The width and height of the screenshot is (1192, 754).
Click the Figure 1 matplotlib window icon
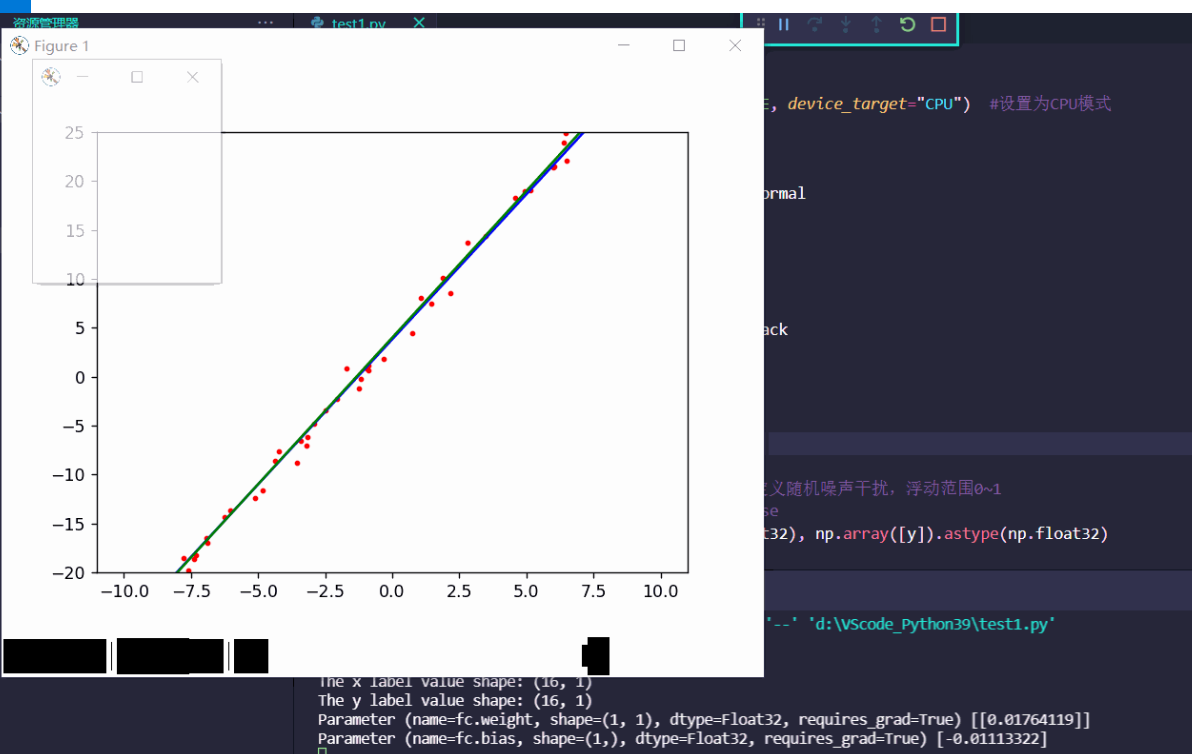coord(20,46)
